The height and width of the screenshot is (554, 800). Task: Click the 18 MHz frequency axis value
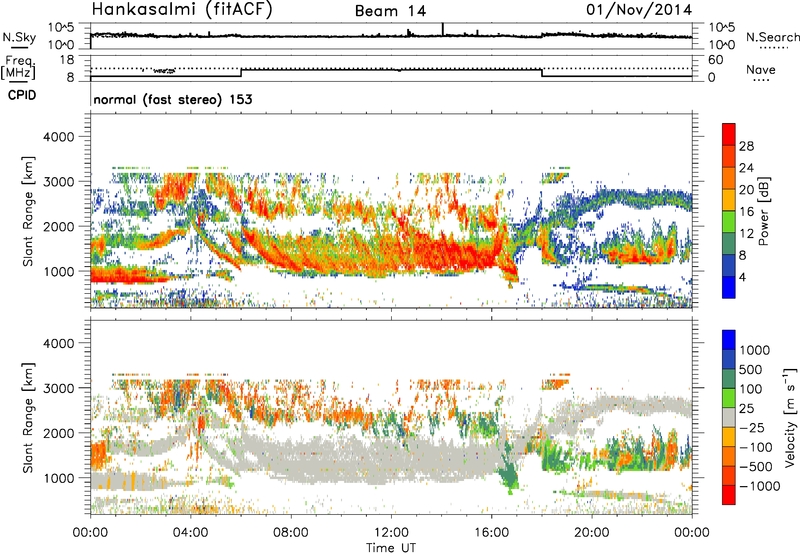click(67, 60)
